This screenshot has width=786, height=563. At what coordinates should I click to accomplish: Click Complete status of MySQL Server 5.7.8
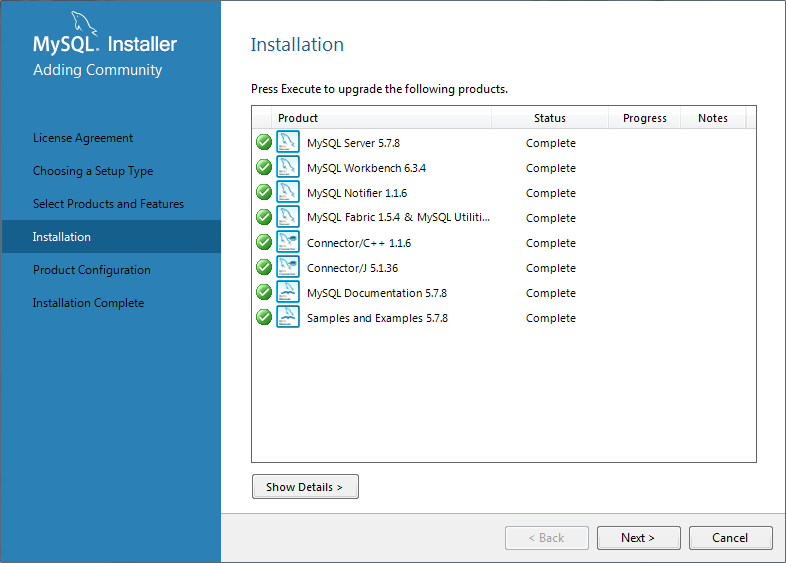pos(550,143)
